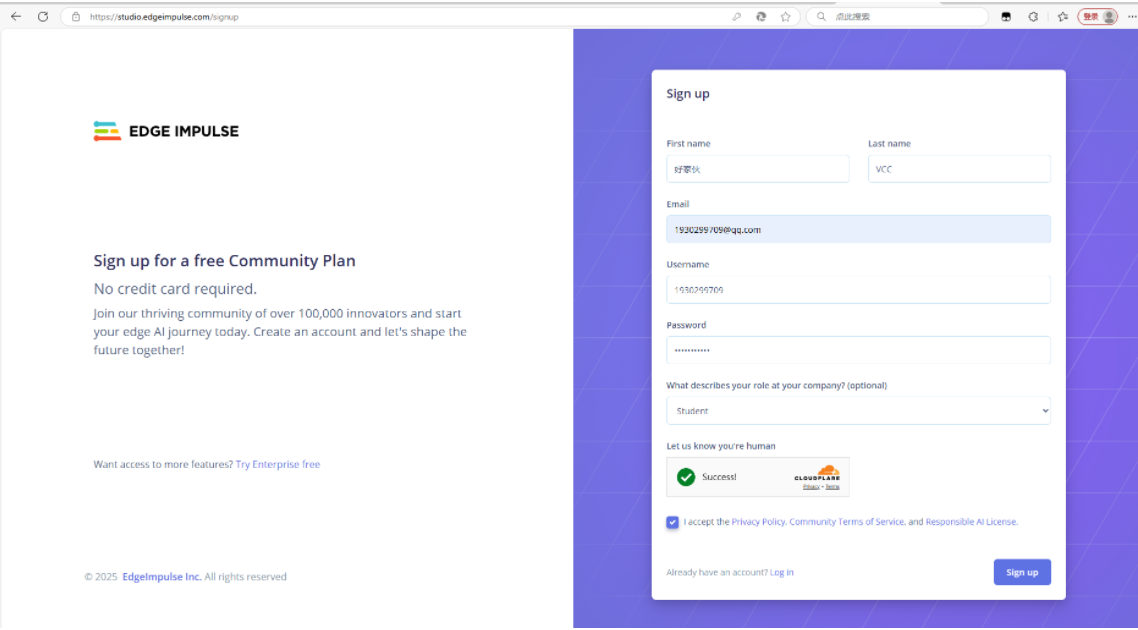The height and width of the screenshot is (630, 1138).
Task: Open Community Terms of Service link
Action: (847, 522)
